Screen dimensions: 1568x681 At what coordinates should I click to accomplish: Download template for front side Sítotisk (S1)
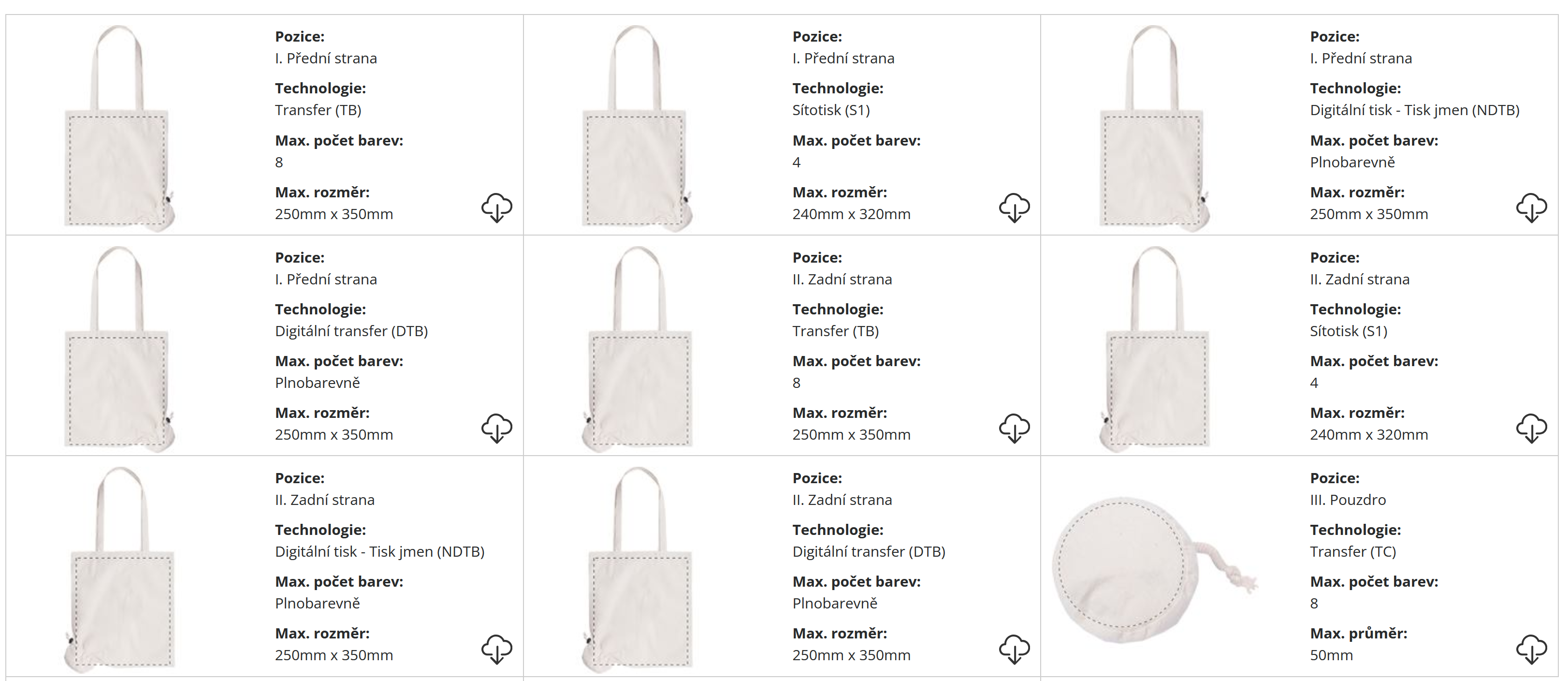pyautogui.click(x=1014, y=207)
